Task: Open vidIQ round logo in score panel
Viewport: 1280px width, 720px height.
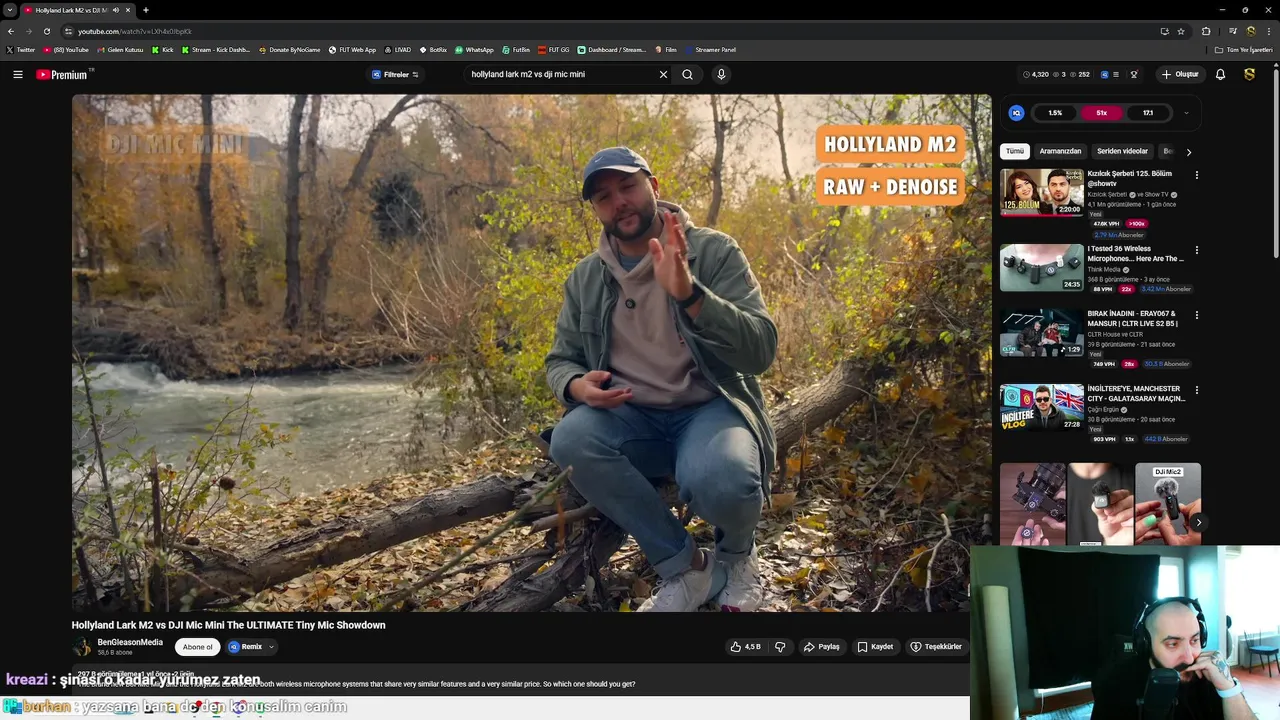Action: (x=1016, y=113)
